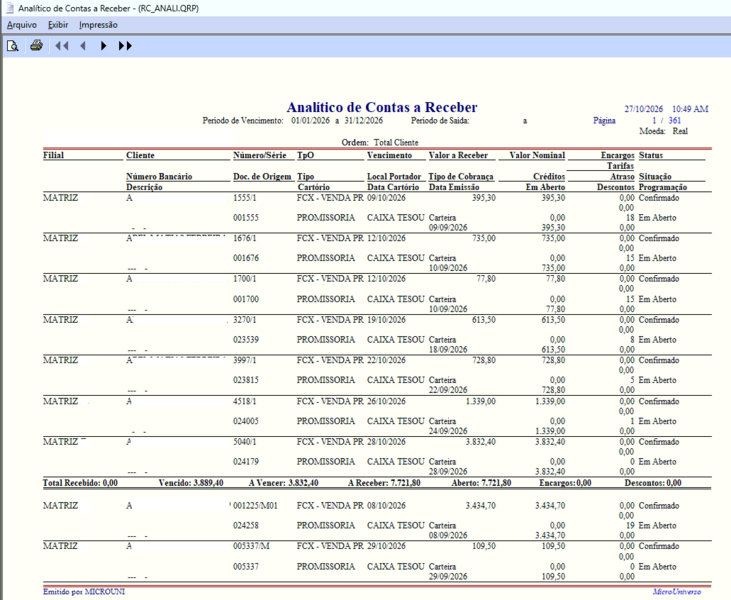Viewport: 731px width, 600px height.
Task: Click the printer icon in toolbar
Action: click(36, 46)
